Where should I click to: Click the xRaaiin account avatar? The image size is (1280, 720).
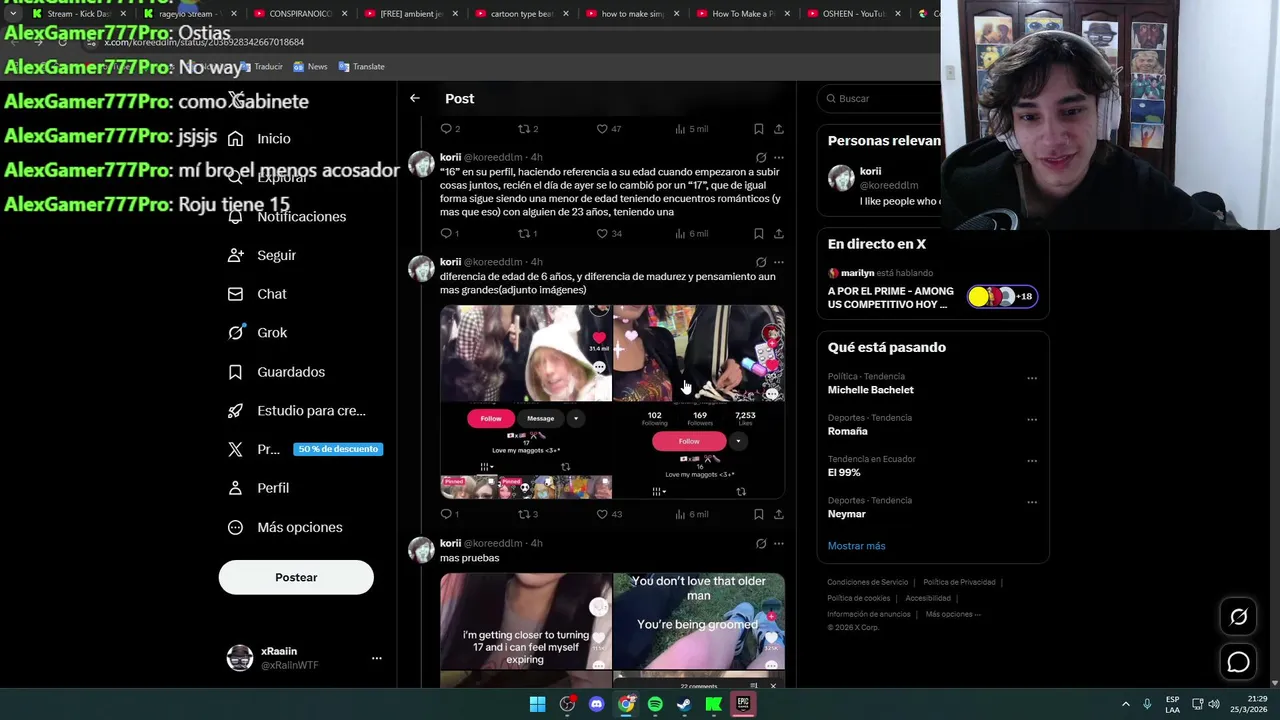240,658
